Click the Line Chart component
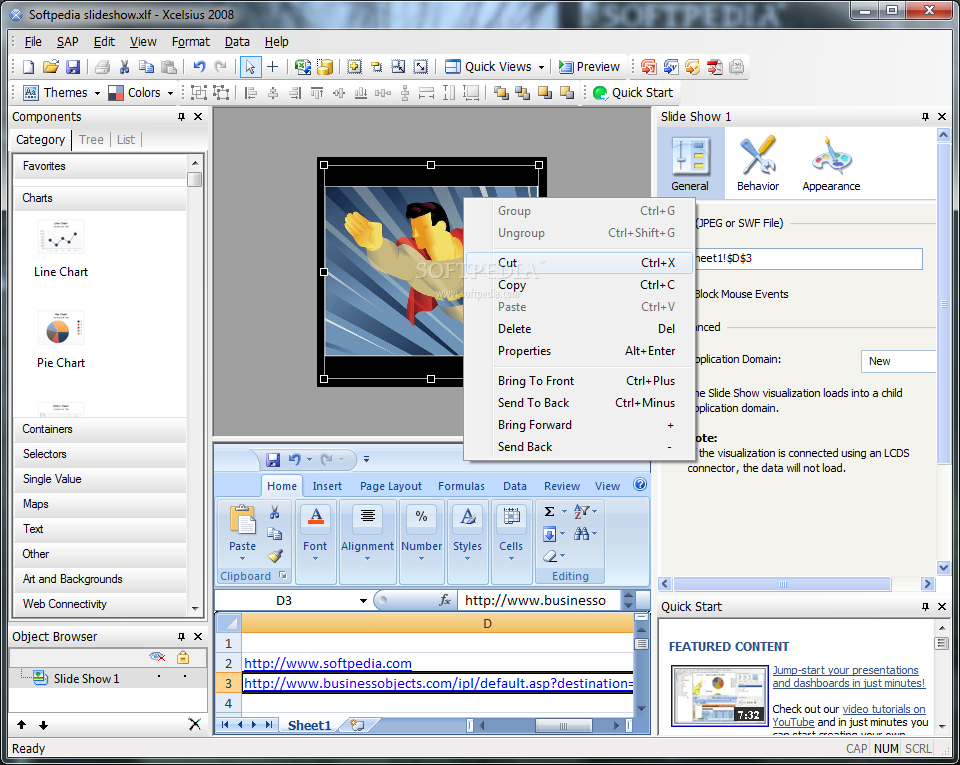This screenshot has height=765, width=960. pyautogui.click(x=61, y=249)
